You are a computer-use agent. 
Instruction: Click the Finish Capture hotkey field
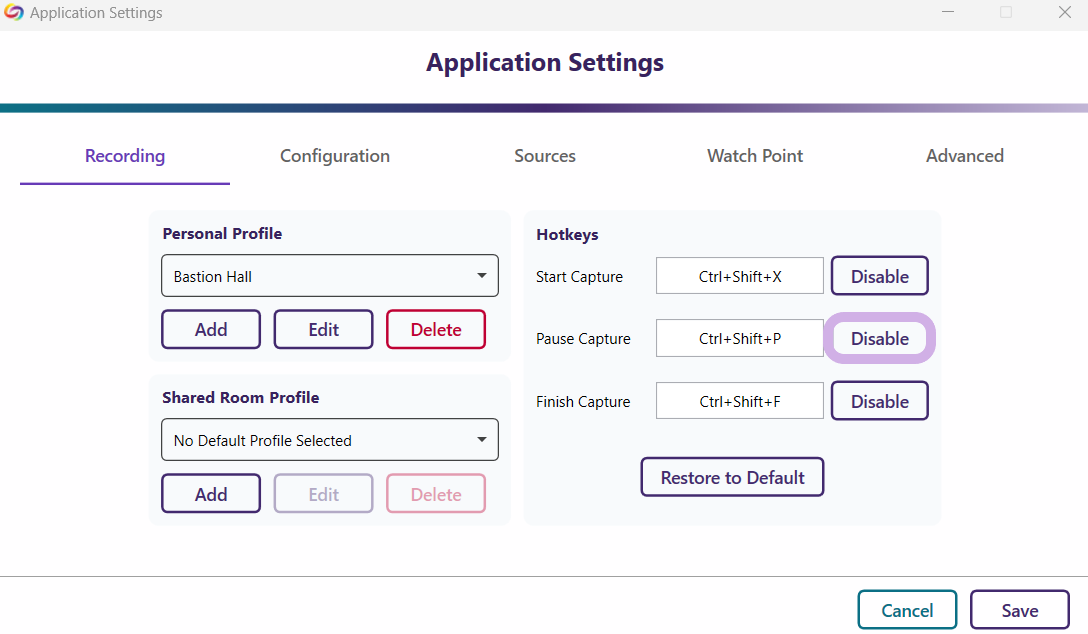click(740, 401)
